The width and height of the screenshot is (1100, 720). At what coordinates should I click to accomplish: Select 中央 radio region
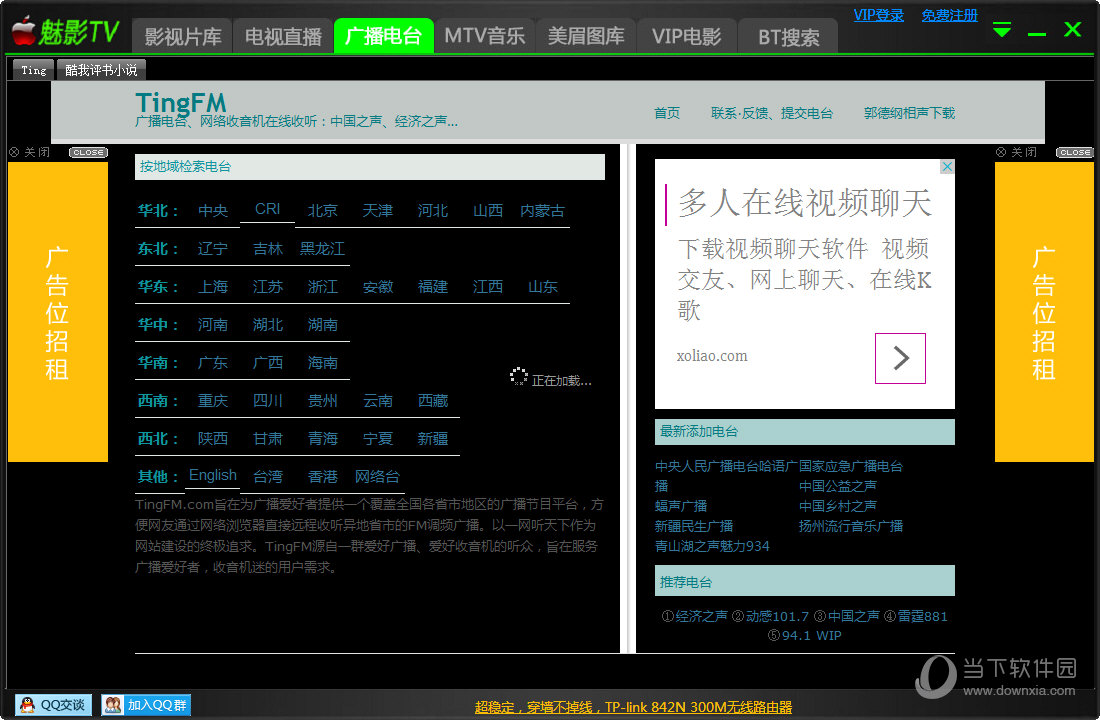(x=213, y=211)
